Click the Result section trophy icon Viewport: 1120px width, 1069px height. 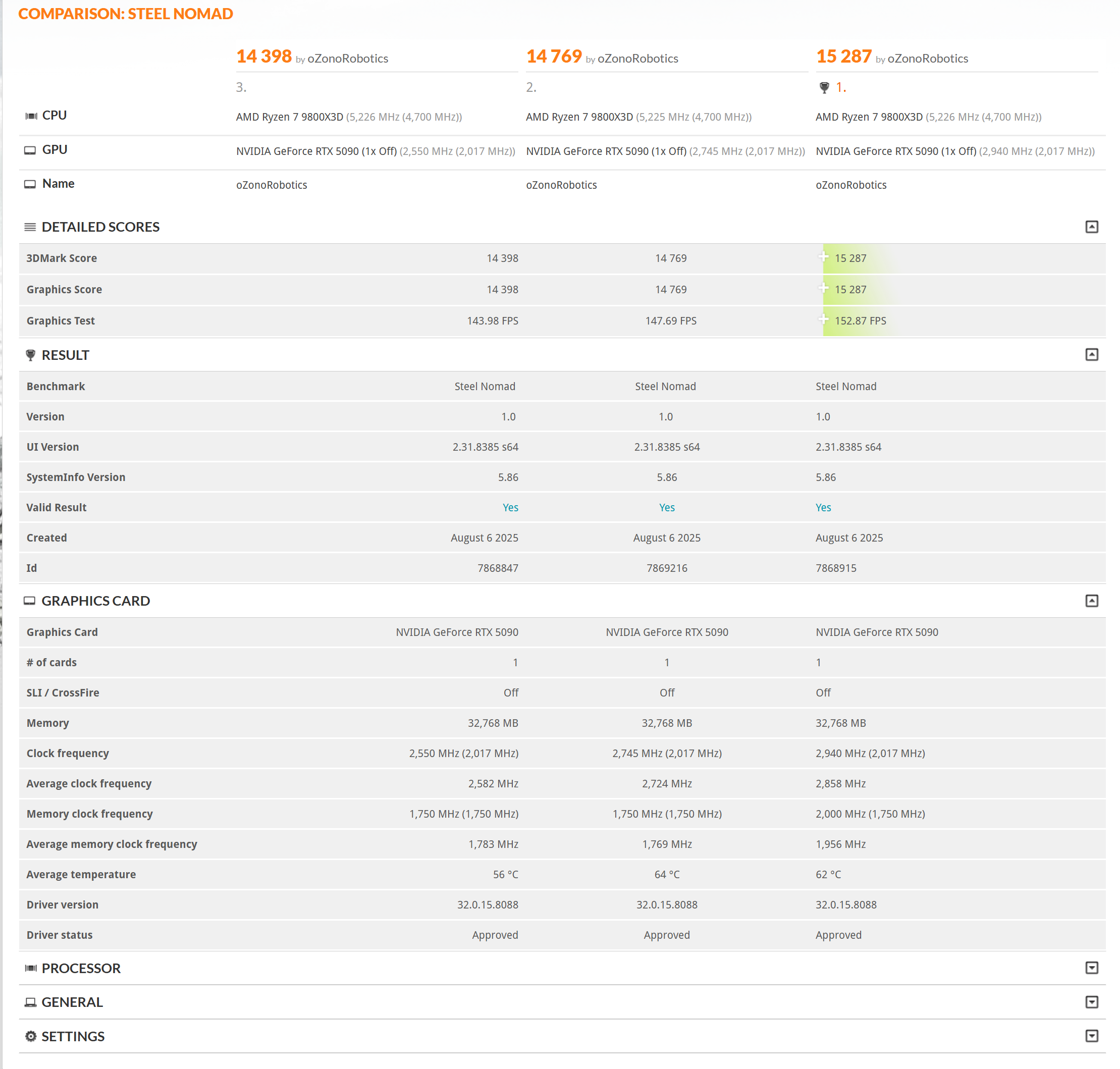pyautogui.click(x=30, y=355)
